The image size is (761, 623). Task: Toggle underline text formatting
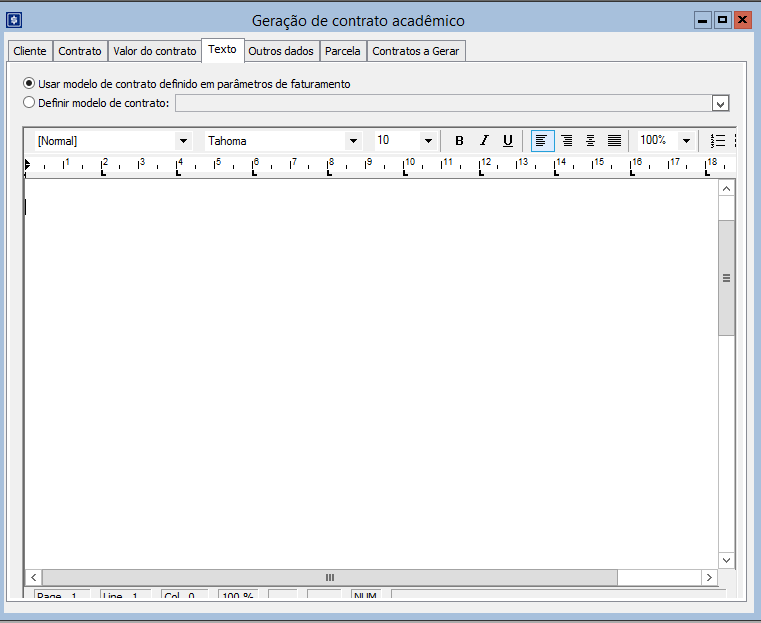508,141
